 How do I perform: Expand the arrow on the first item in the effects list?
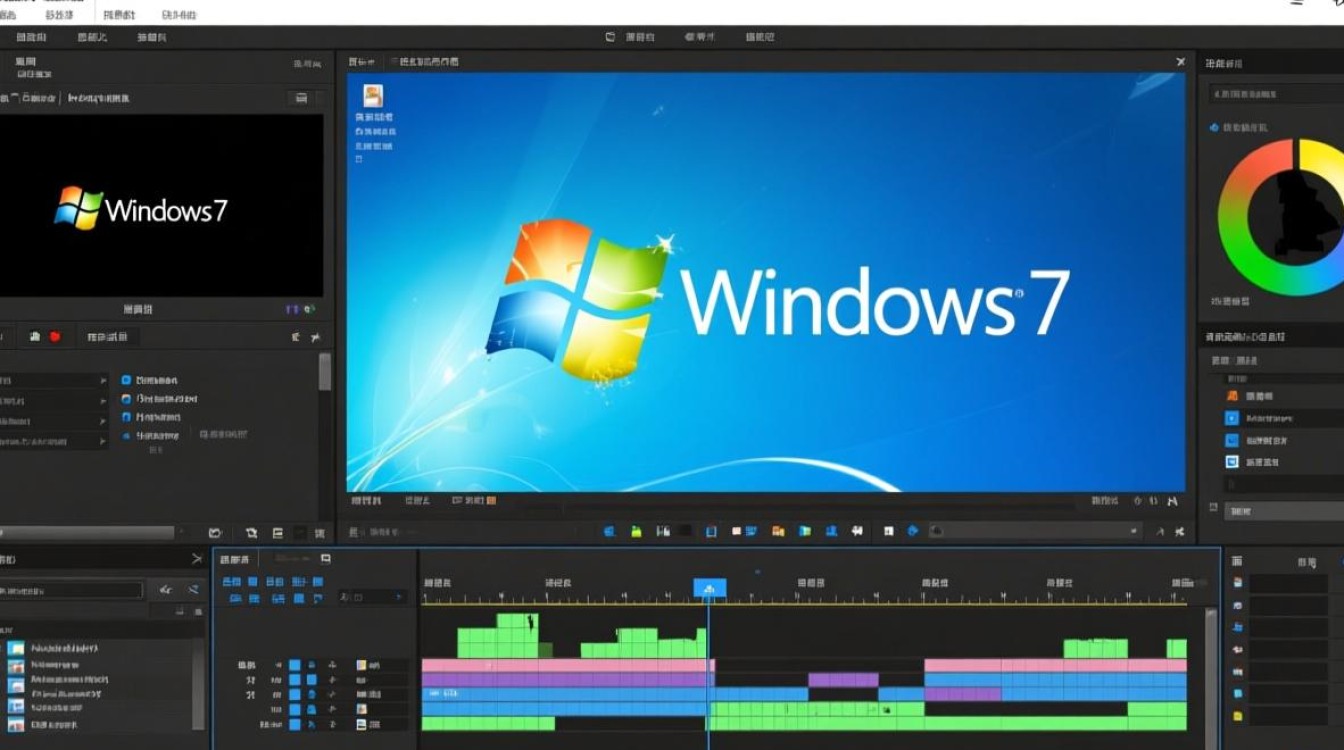(103, 381)
